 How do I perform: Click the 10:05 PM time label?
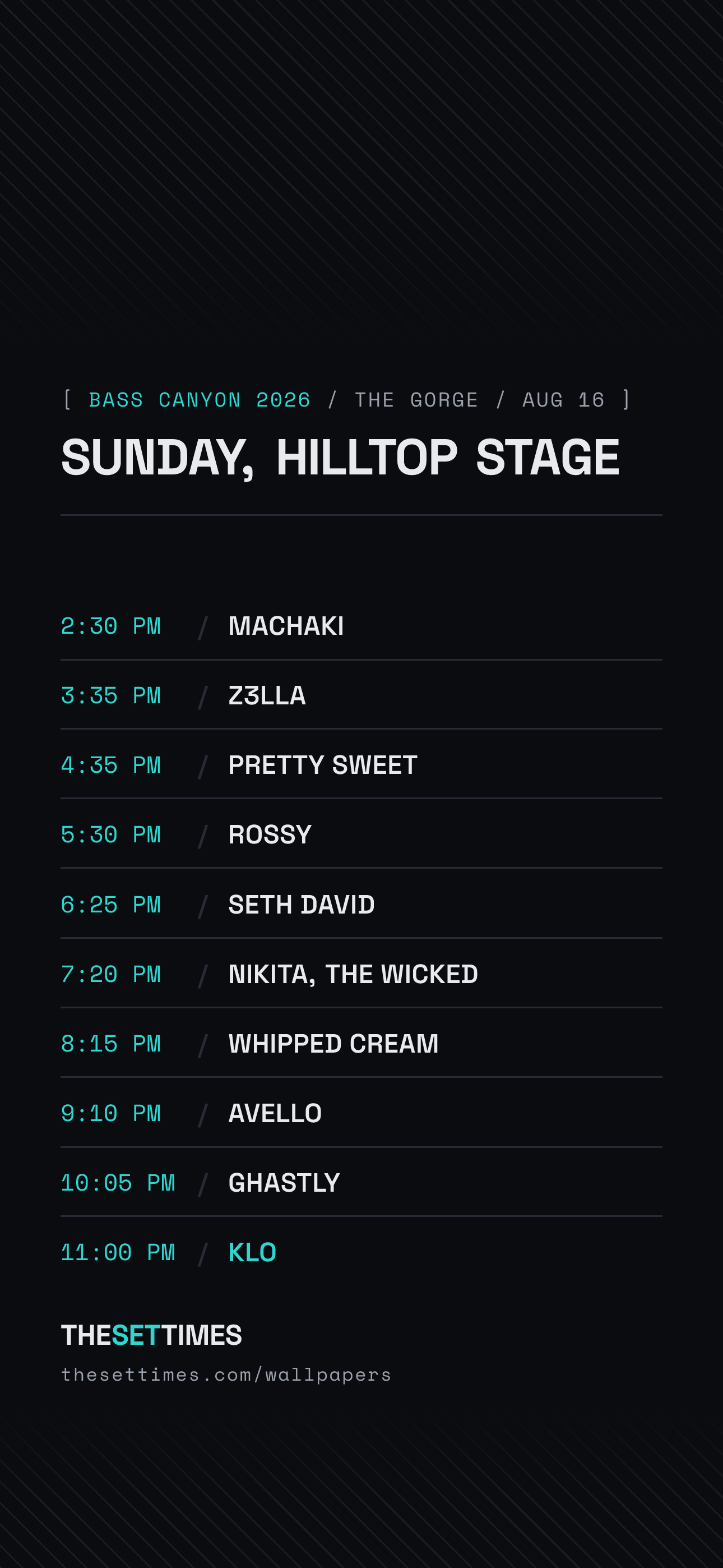coord(118,1183)
